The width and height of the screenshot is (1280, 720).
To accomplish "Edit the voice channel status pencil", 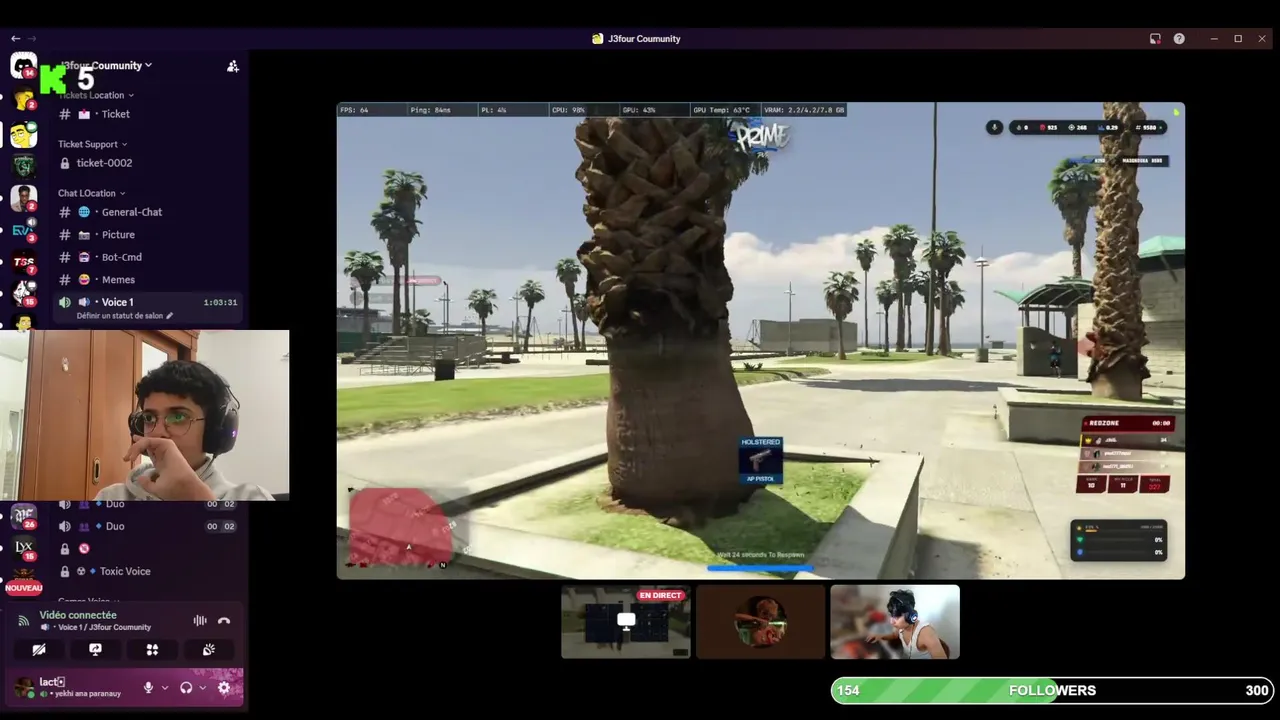I will 169,316.
